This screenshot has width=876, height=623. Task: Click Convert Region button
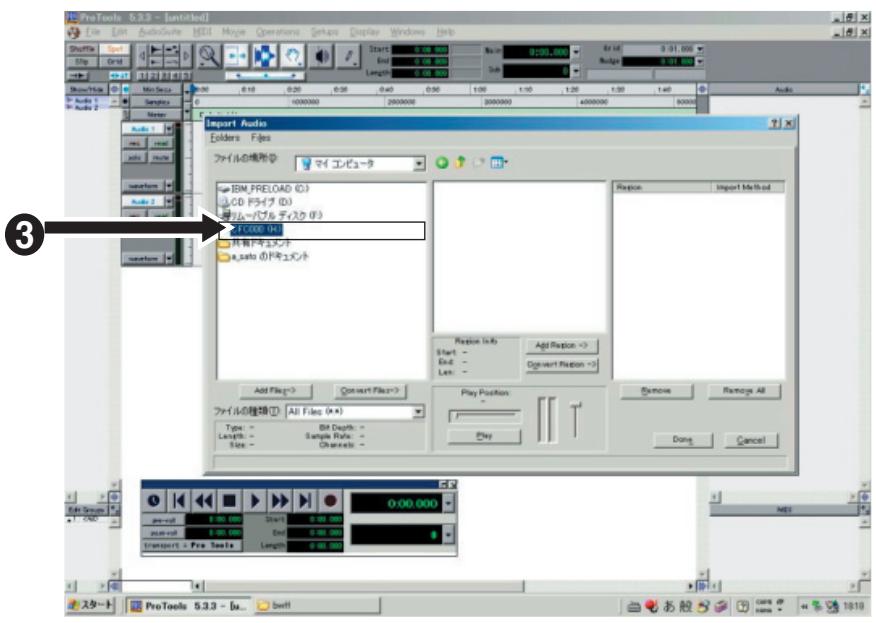tap(561, 365)
